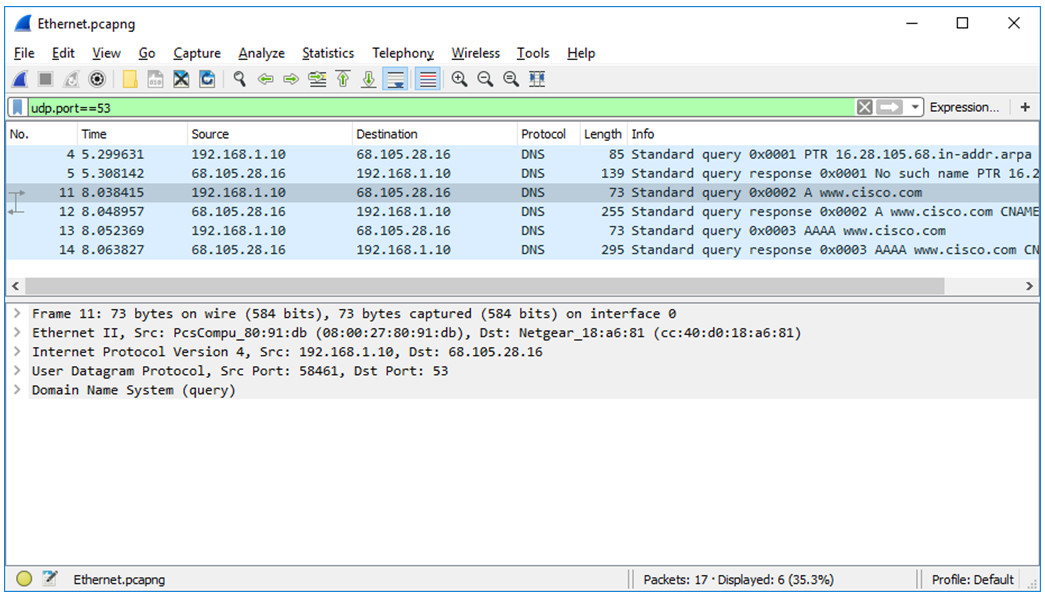1045x596 pixels.
Task: Click the Go to last packet icon
Action: coord(369,79)
